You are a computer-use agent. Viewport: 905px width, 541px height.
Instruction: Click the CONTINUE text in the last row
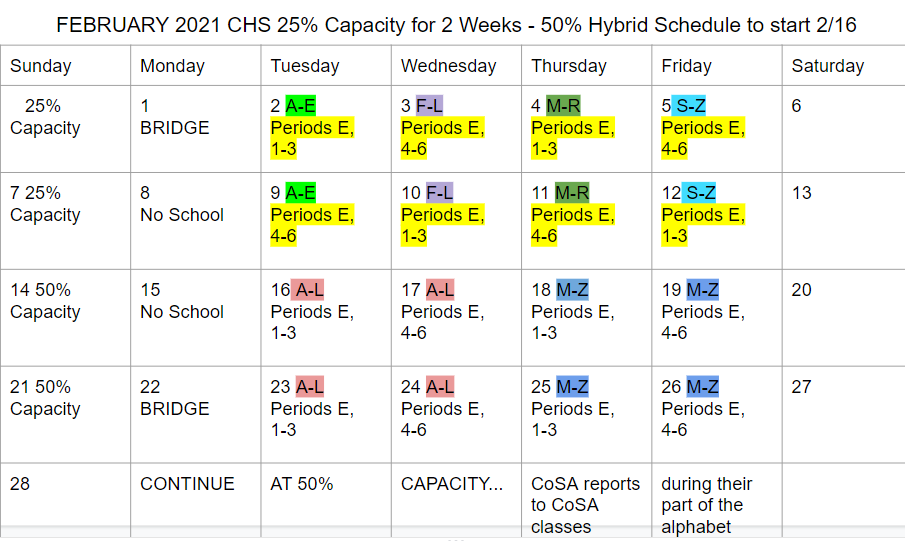click(x=187, y=484)
